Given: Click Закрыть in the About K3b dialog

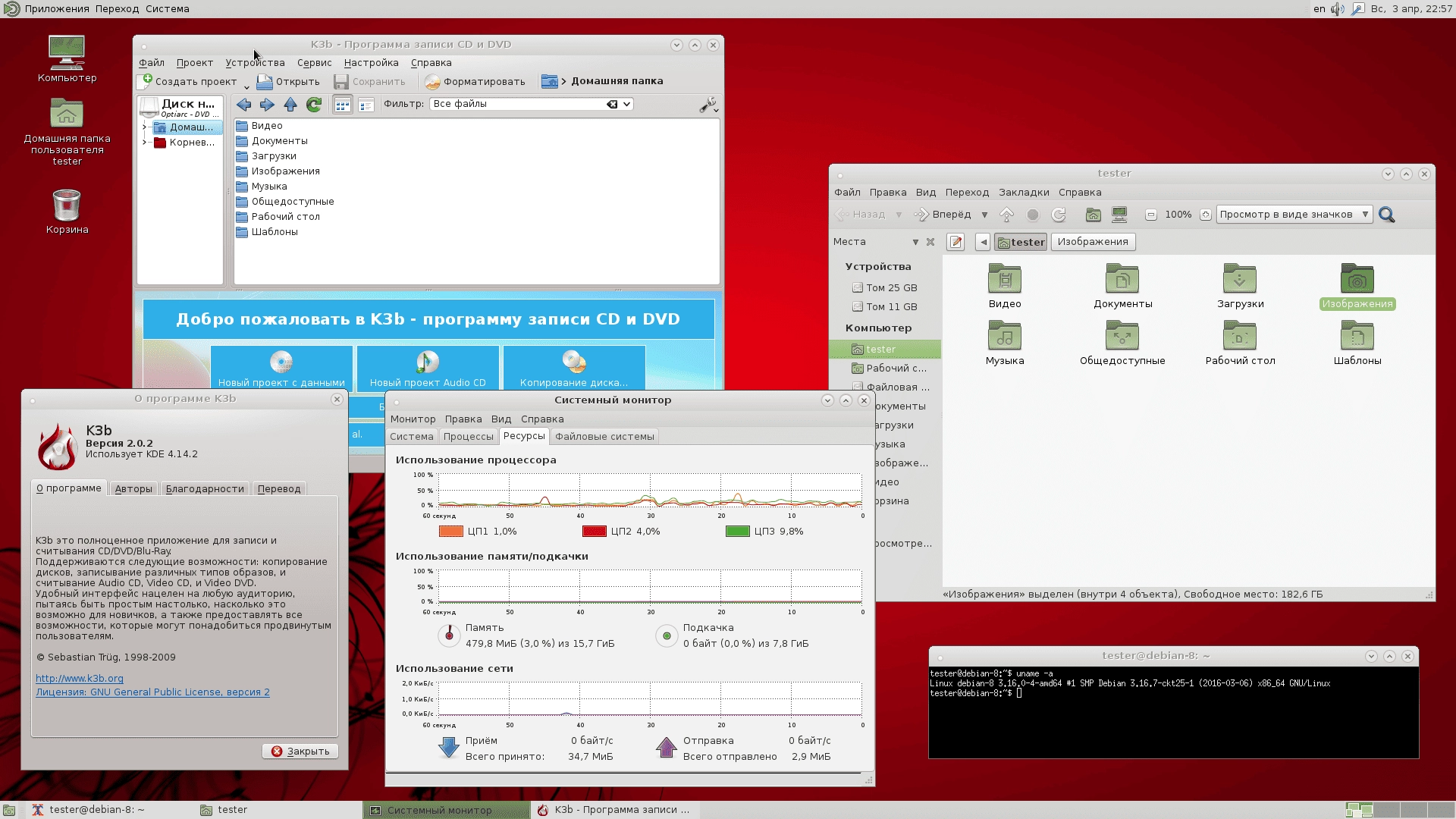Looking at the screenshot, I should click(x=300, y=752).
